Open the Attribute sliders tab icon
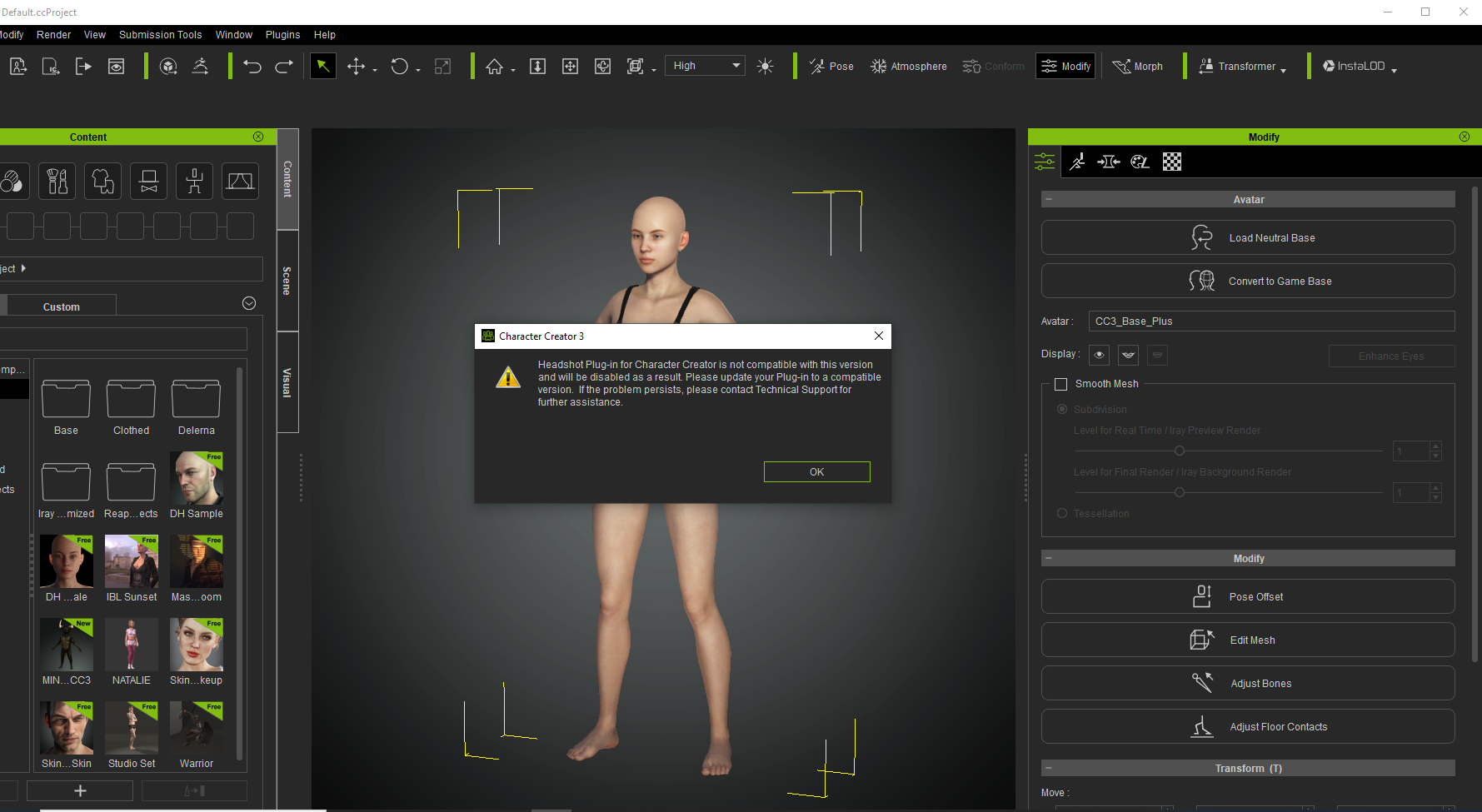 [1045, 162]
